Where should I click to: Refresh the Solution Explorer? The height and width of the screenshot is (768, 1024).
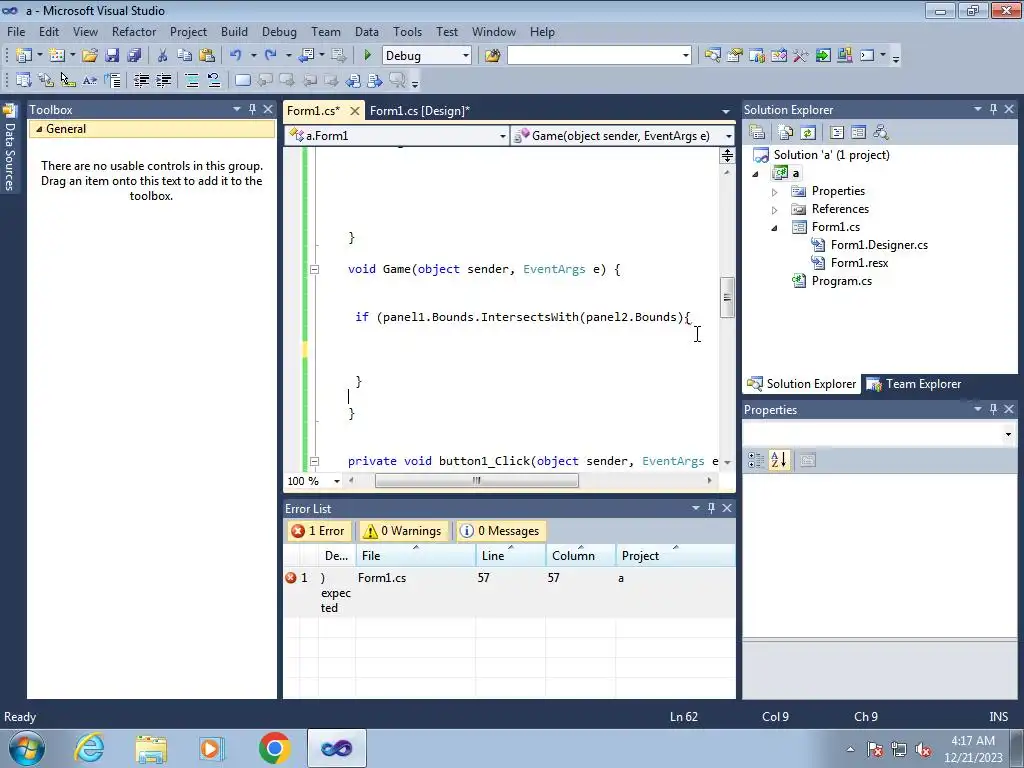coord(808,133)
